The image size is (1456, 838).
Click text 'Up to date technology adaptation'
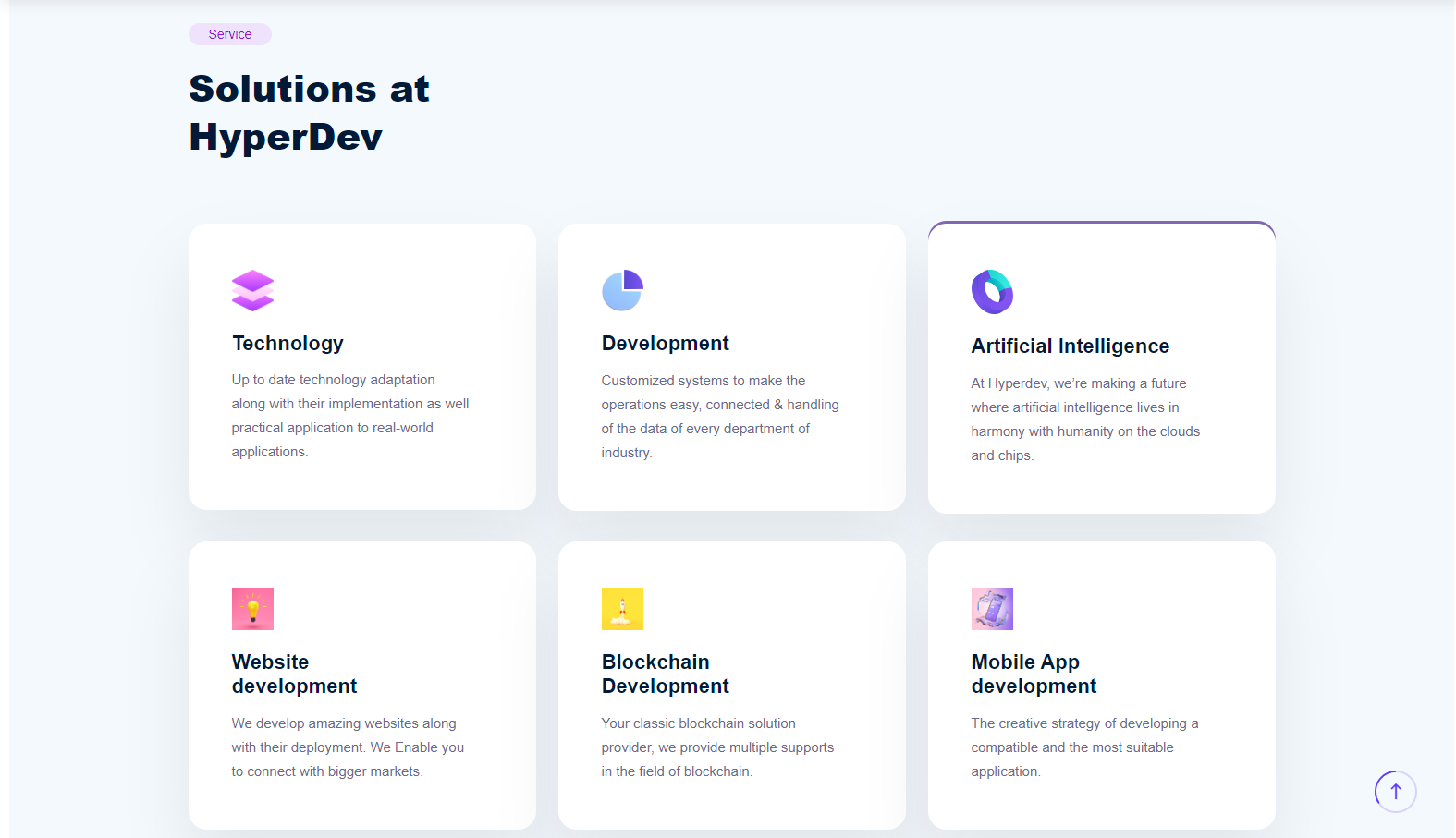tap(333, 380)
